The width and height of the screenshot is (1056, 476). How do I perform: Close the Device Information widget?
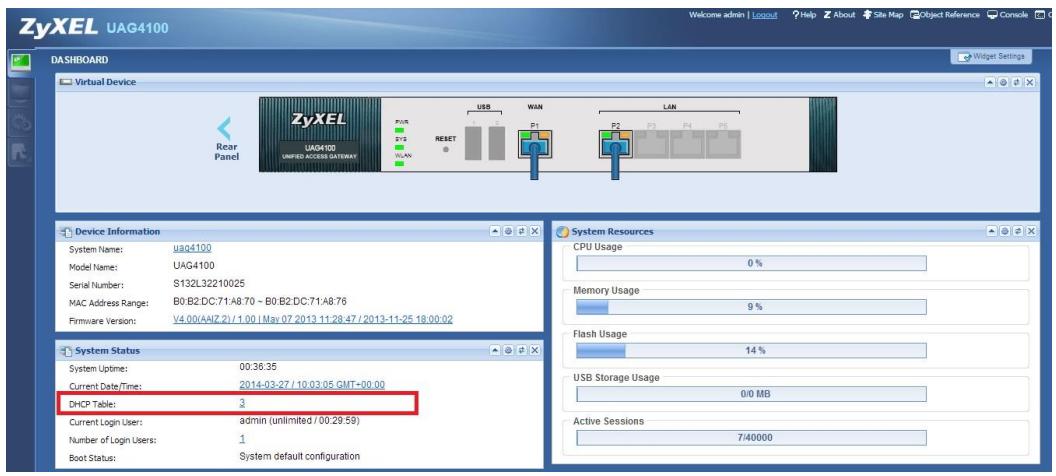[x=535, y=231]
